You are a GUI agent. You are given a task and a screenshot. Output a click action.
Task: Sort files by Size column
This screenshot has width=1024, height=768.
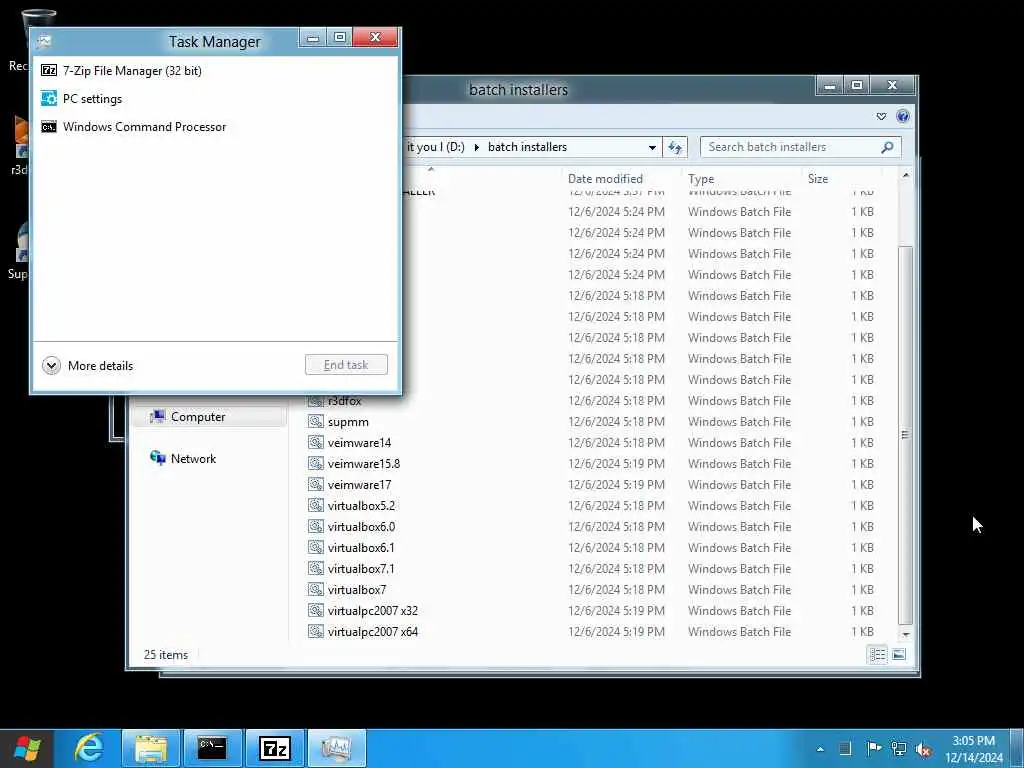point(818,179)
